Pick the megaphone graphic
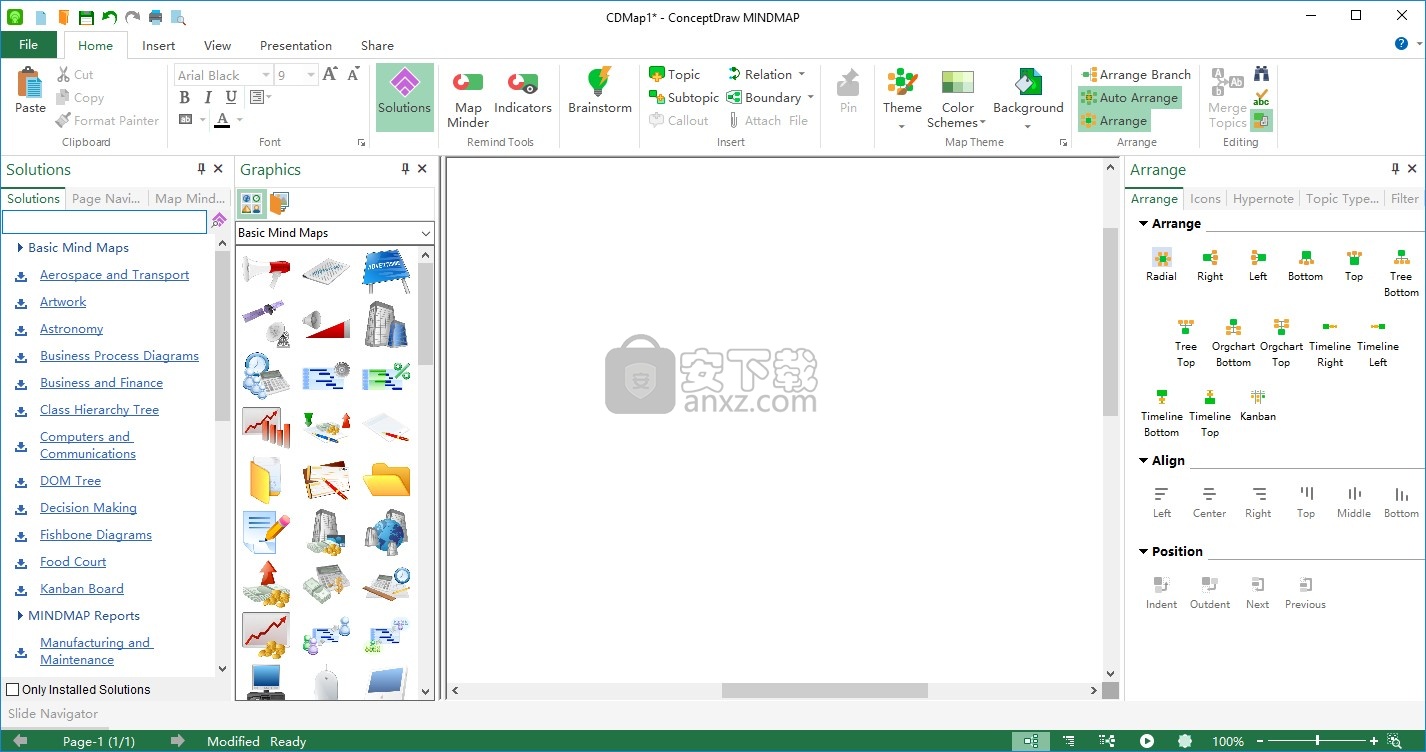The image size is (1426, 752). [266, 271]
